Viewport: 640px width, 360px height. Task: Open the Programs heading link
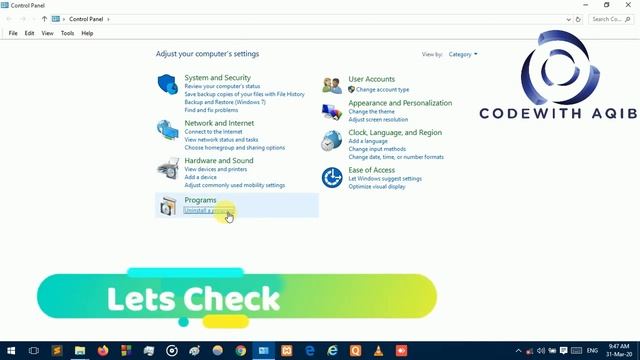click(200, 200)
